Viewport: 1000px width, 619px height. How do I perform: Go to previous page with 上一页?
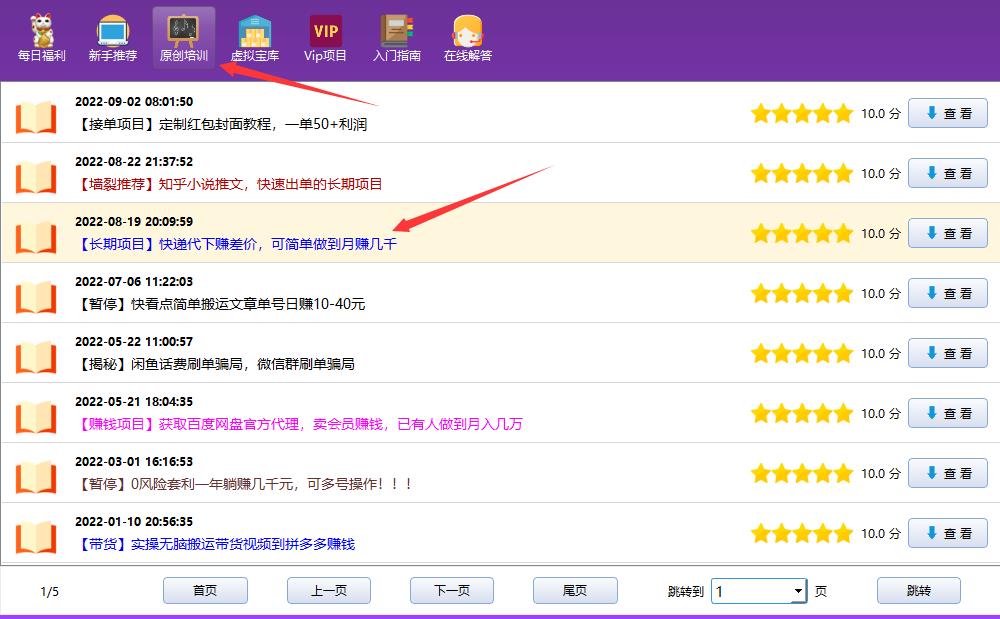(328, 591)
